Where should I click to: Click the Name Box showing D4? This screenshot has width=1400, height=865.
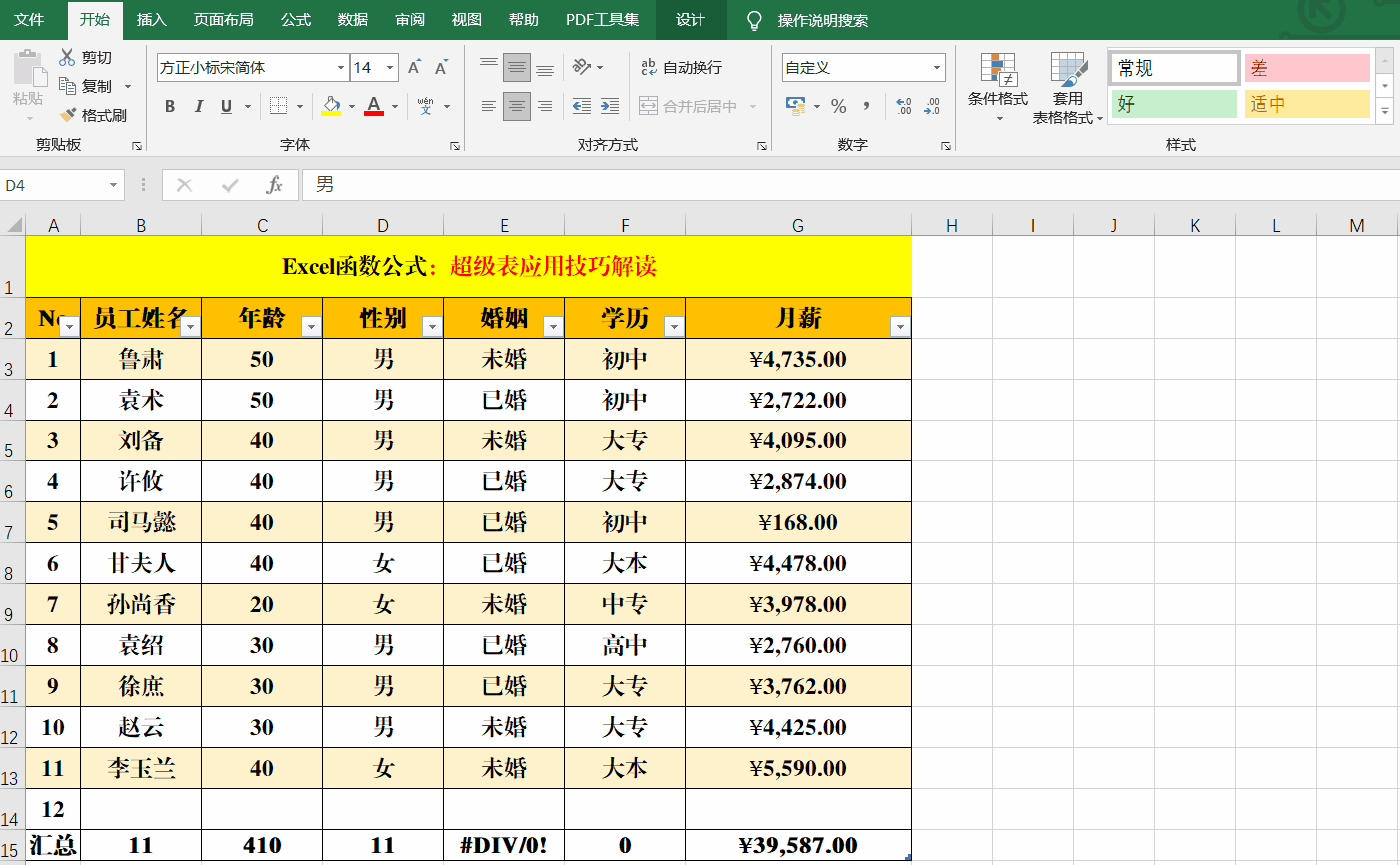click(55, 185)
